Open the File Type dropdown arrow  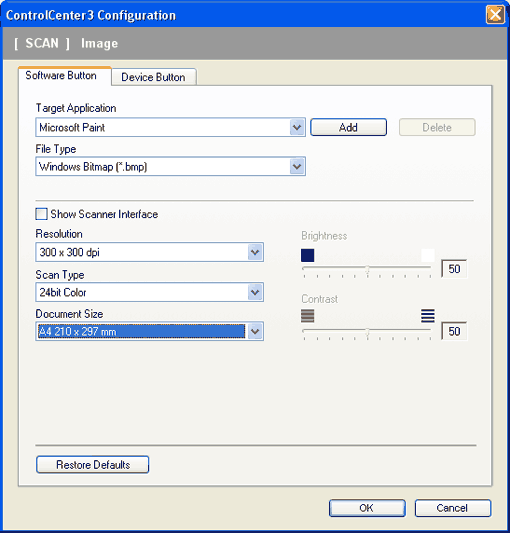pyautogui.click(x=297, y=167)
